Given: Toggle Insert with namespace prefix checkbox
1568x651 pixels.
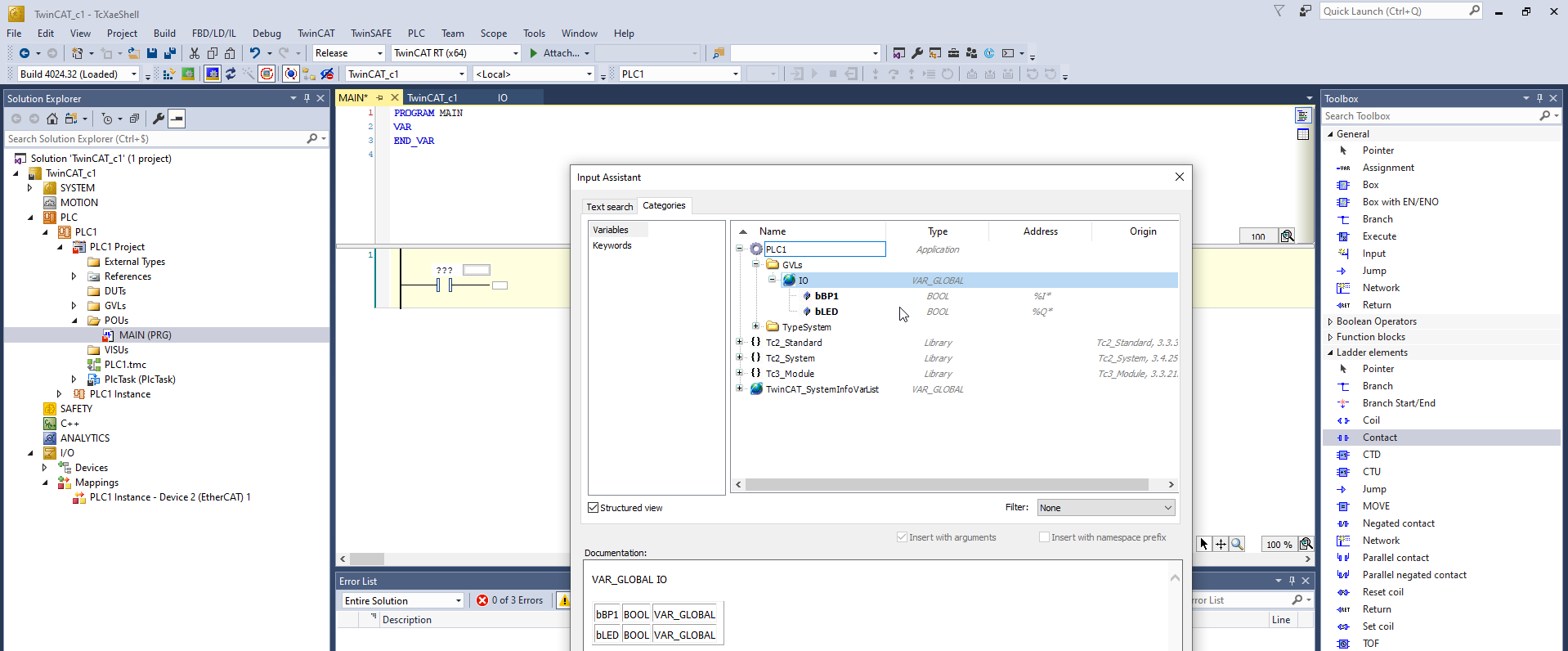Looking at the screenshot, I should [x=1044, y=537].
